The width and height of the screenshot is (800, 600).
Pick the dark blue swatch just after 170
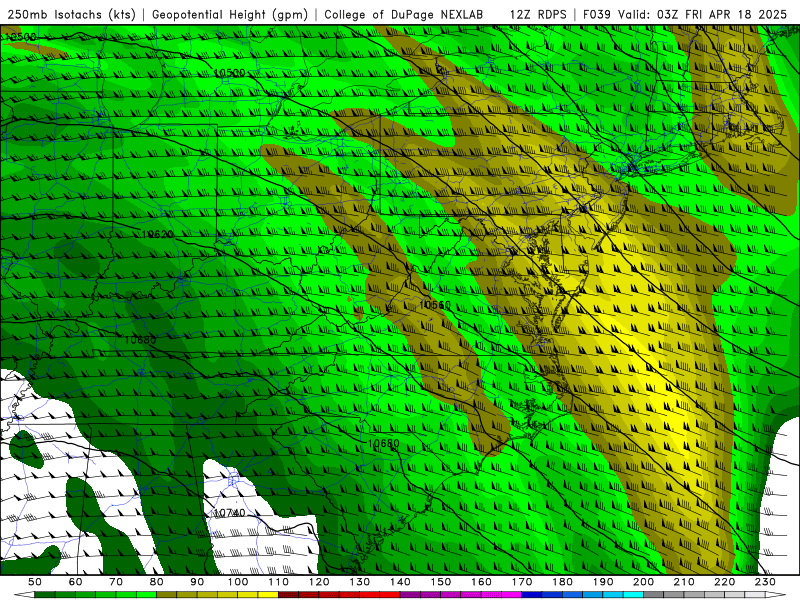[x=532, y=595]
